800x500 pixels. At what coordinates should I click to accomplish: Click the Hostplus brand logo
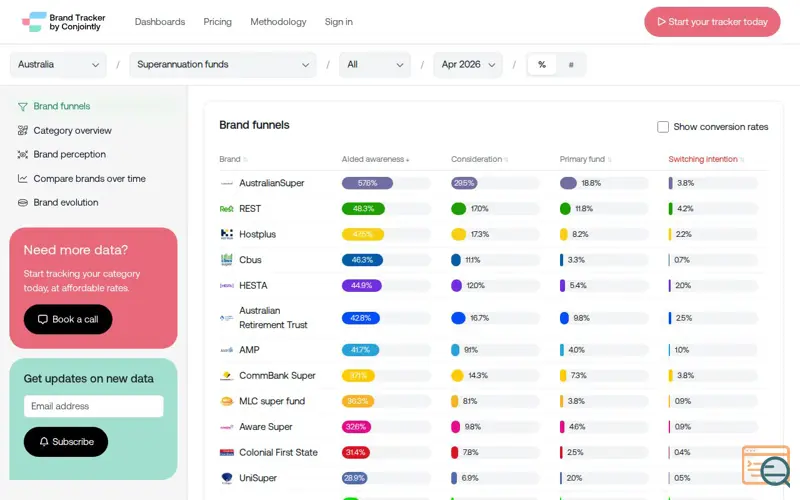[227, 234]
